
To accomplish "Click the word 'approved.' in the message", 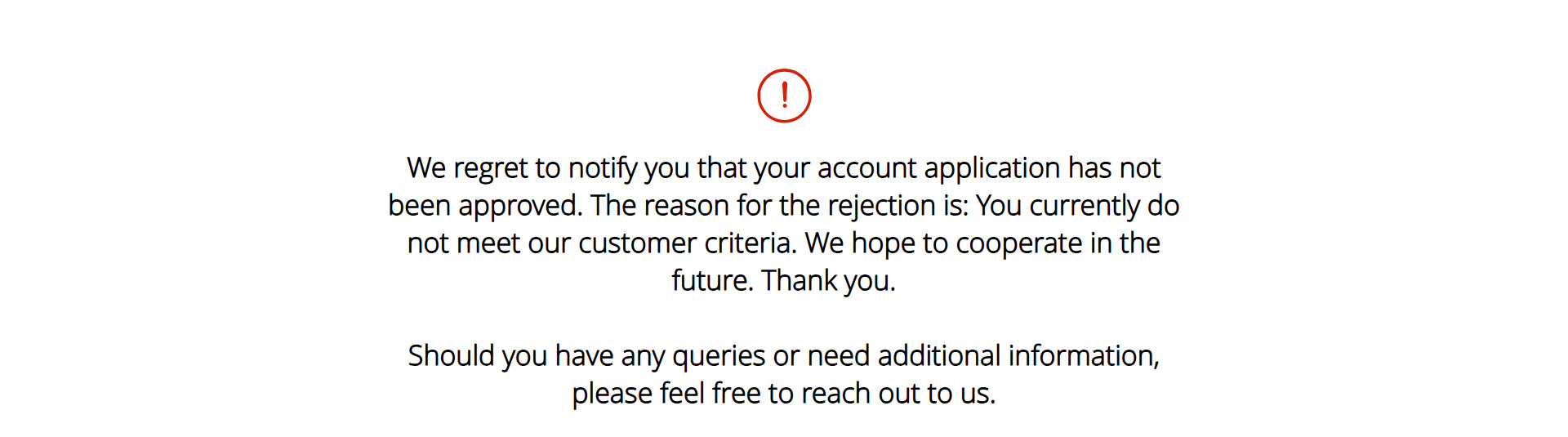I will (x=521, y=206).
